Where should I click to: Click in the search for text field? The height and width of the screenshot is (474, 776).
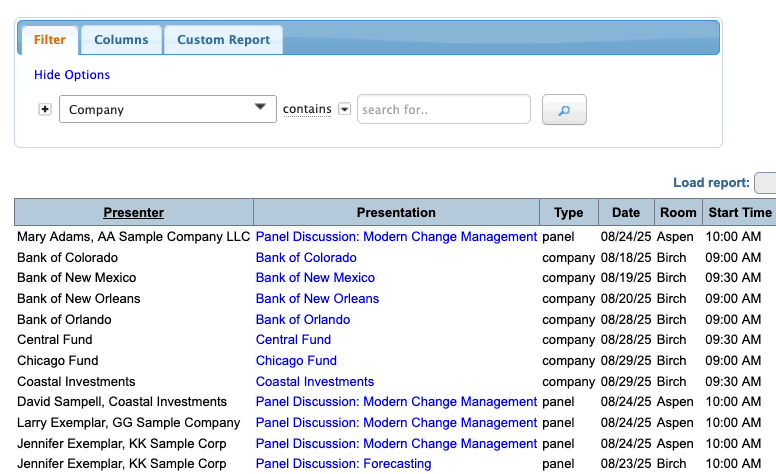pos(443,109)
